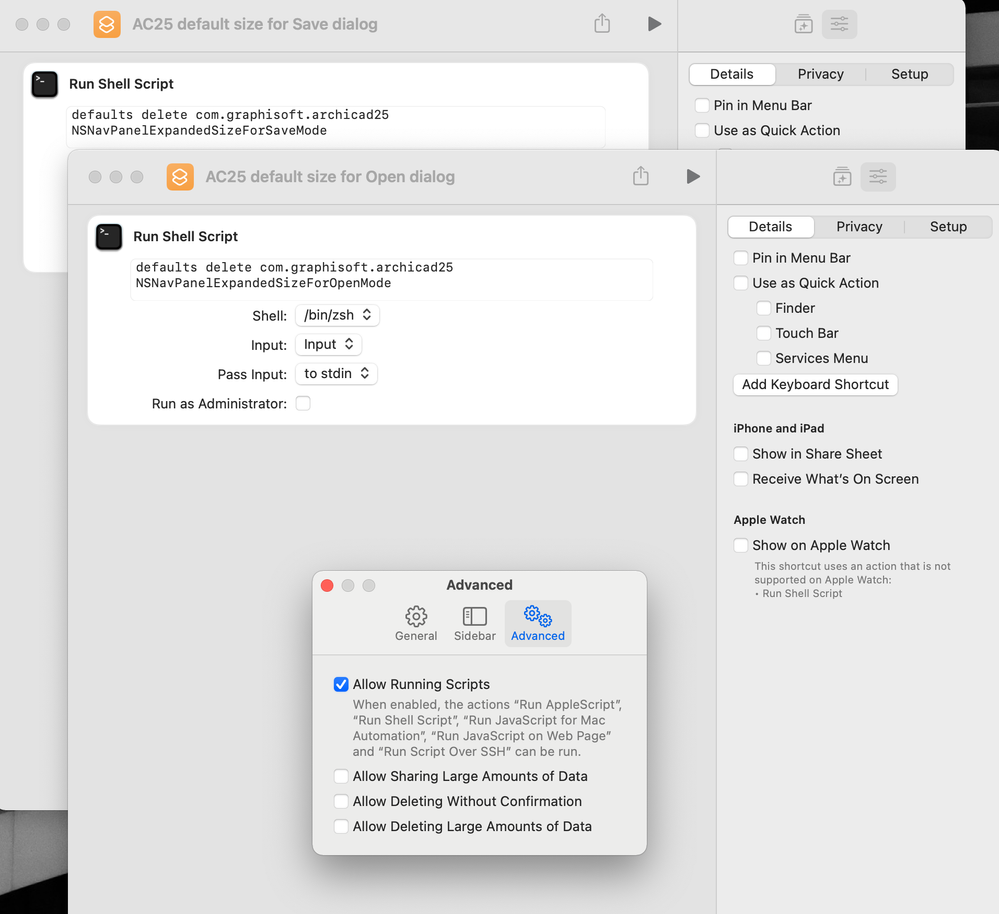The width and height of the screenshot is (999, 914).
Task: Open General preferences pane
Action: click(416, 624)
